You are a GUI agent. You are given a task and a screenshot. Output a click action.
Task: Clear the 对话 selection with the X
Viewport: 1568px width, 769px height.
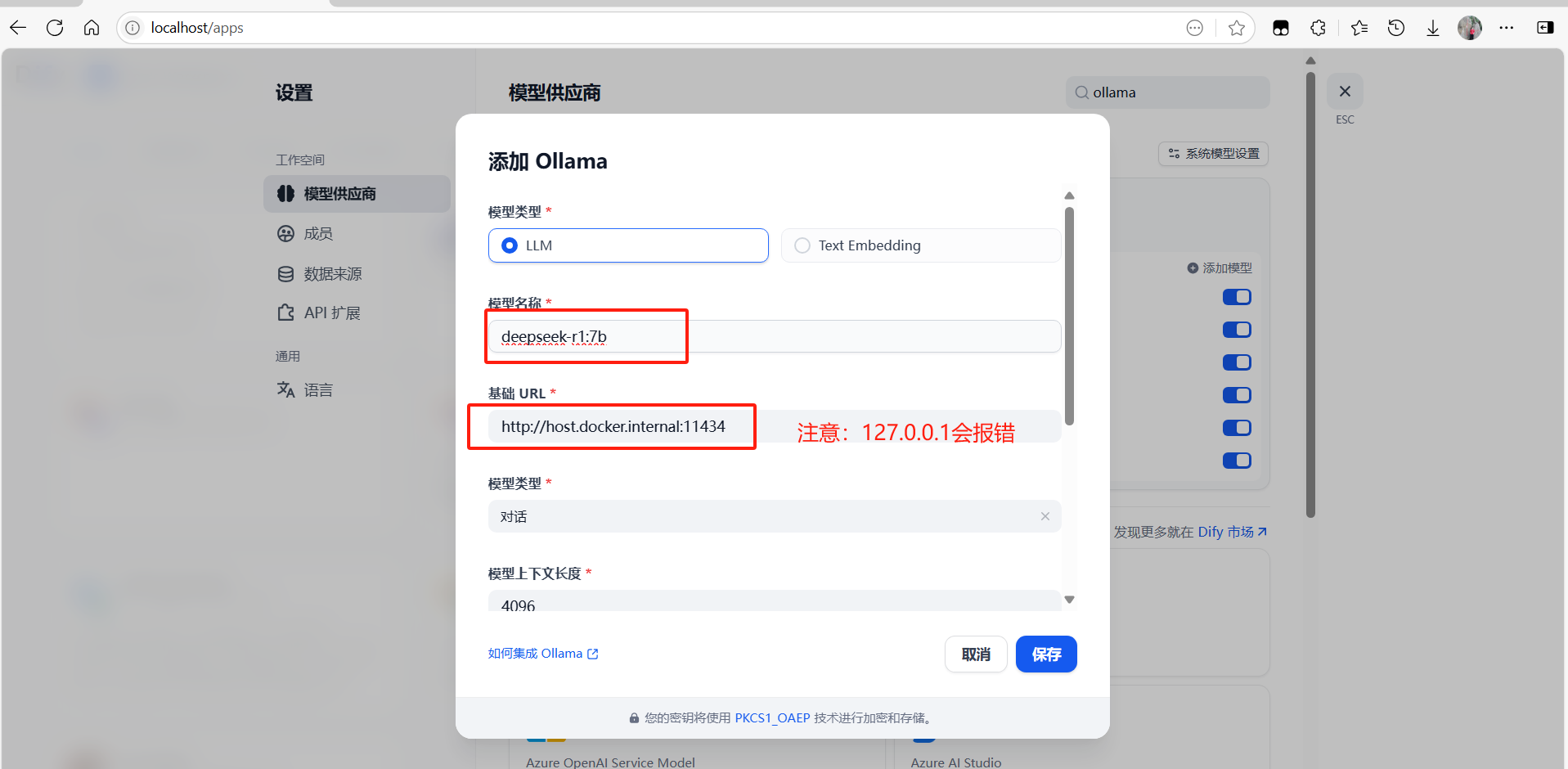pyautogui.click(x=1045, y=516)
